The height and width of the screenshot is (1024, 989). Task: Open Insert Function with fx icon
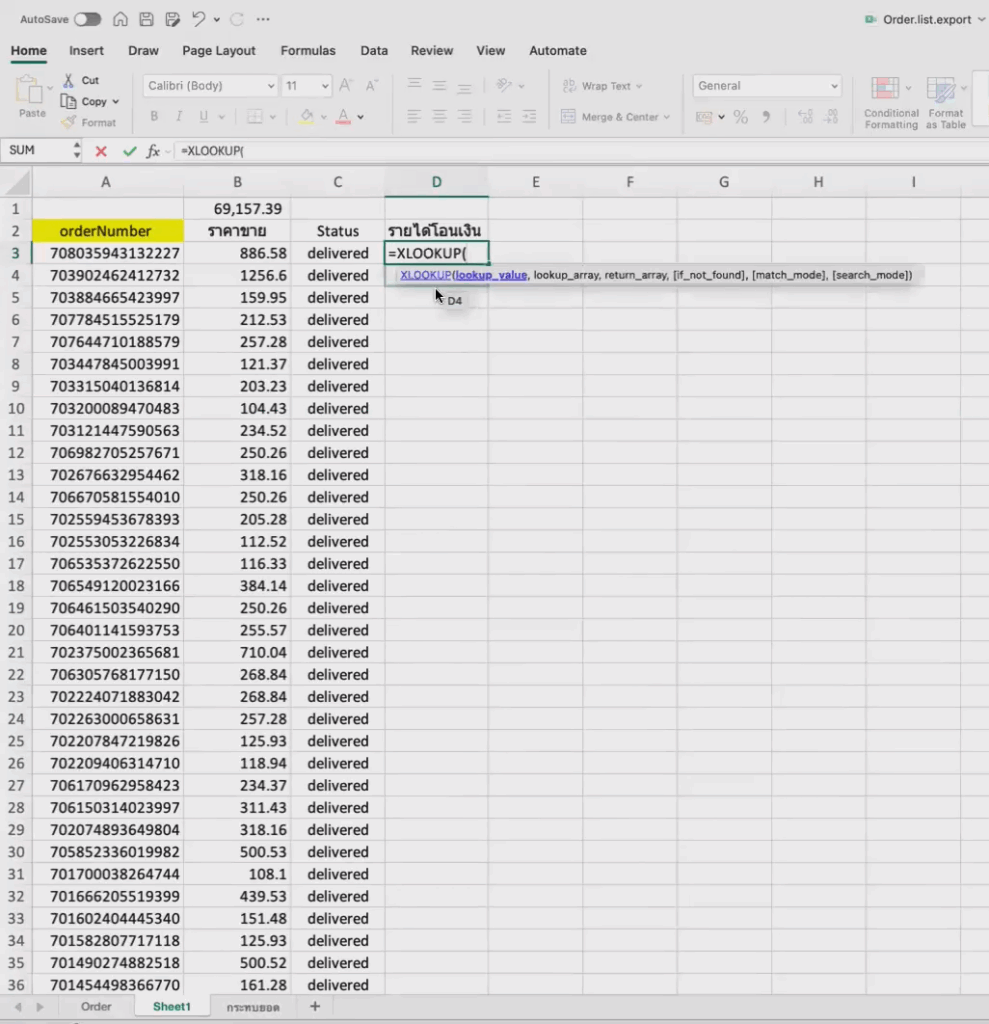click(x=153, y=151)
